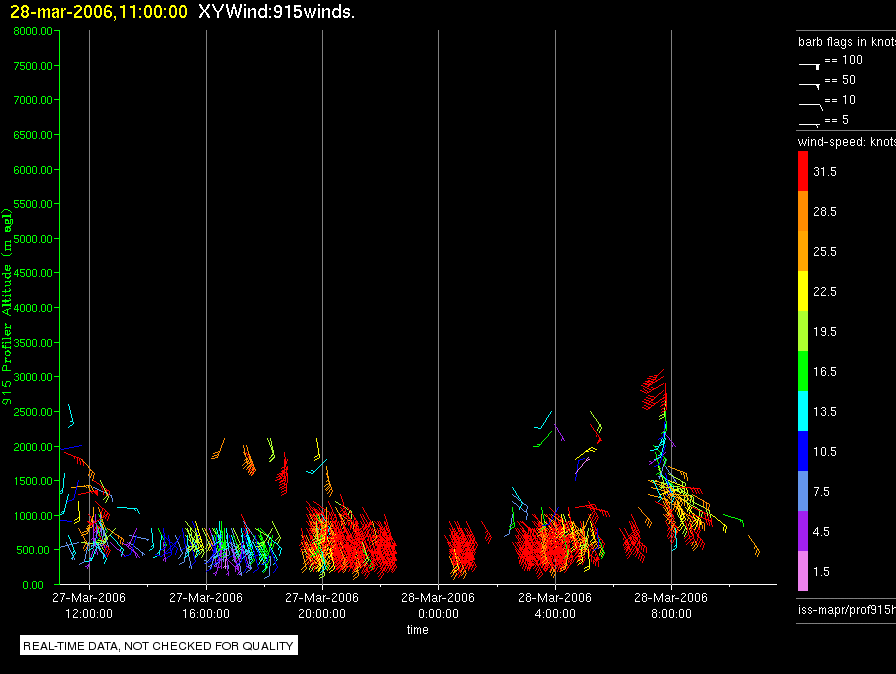Click the 'wind-speed: knots' legend heading
The width and height of the screenshot is (896, 674).
847,142
